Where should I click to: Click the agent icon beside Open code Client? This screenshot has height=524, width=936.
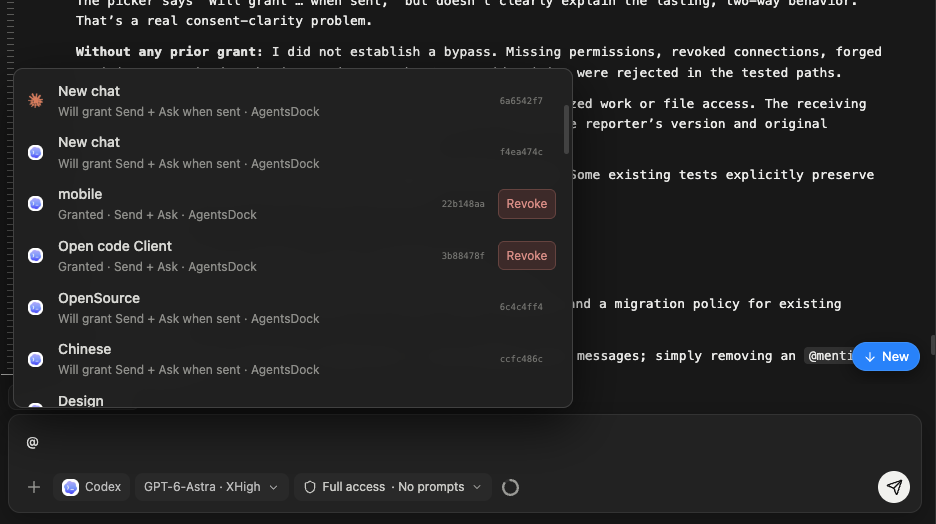pyautogui.click(x=36, y=255)
